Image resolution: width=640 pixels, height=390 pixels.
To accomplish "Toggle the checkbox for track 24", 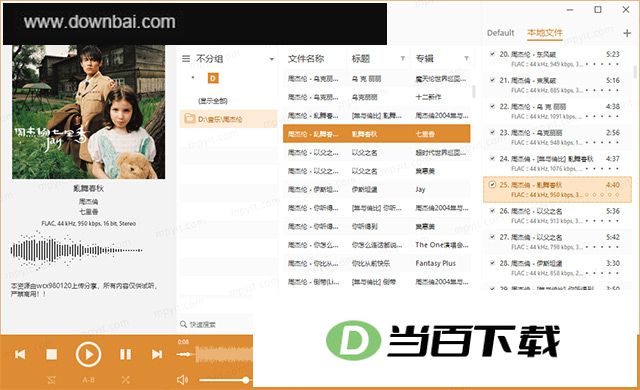I will click(x=492, y=158).
